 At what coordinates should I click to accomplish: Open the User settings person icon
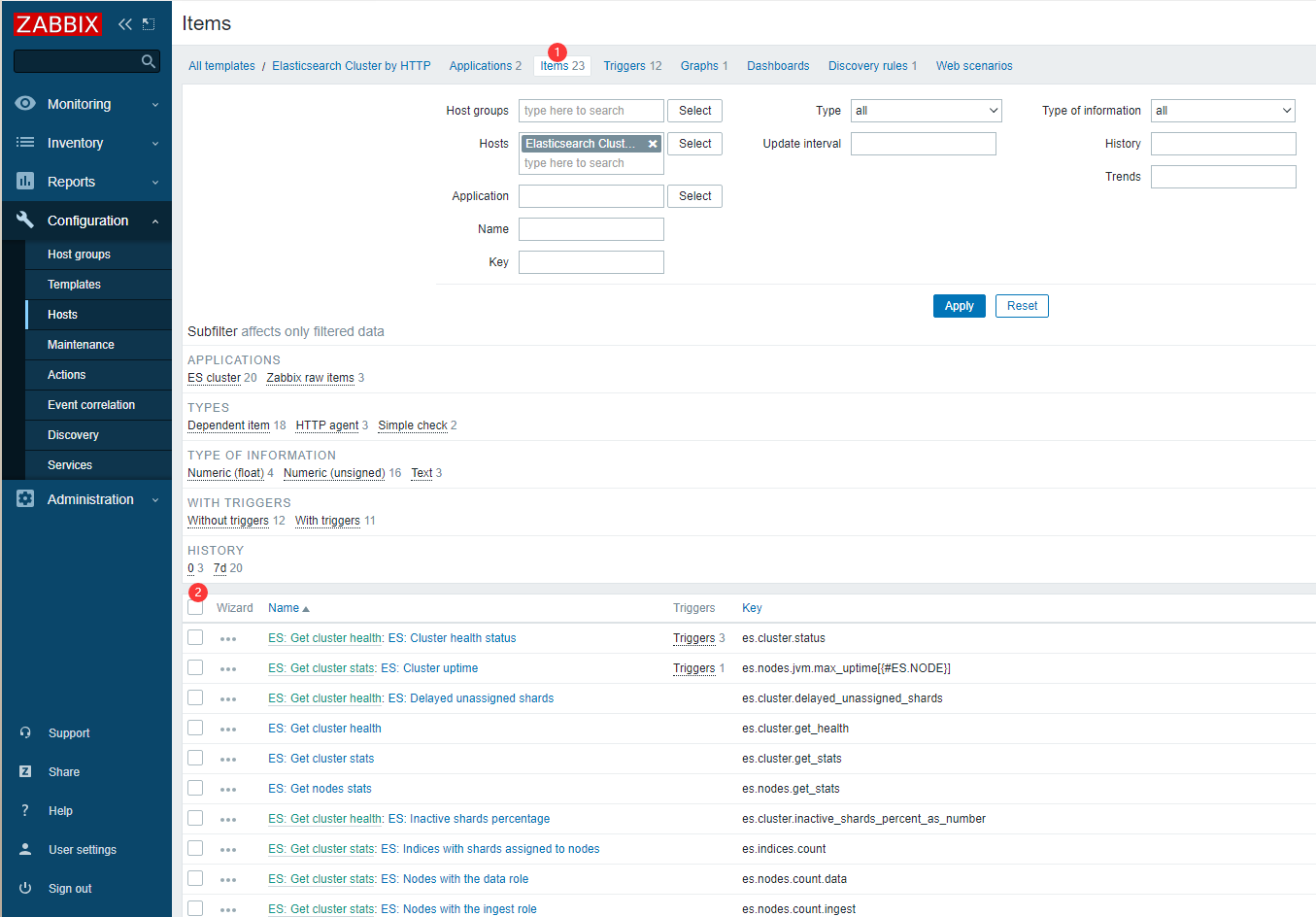(25, 850)
